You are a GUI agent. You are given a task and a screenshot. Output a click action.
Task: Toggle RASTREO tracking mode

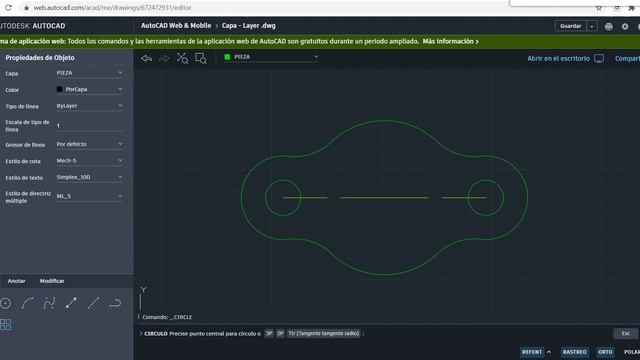[x=575, y=352]
